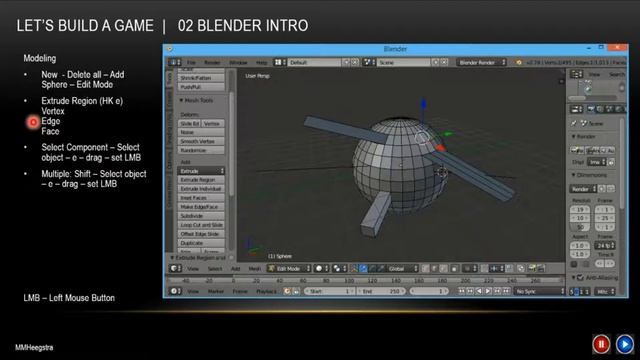Screen dimensions: 640x360
Task: Switch to the Render properties camera icon
Action: (x=591, y=109)
